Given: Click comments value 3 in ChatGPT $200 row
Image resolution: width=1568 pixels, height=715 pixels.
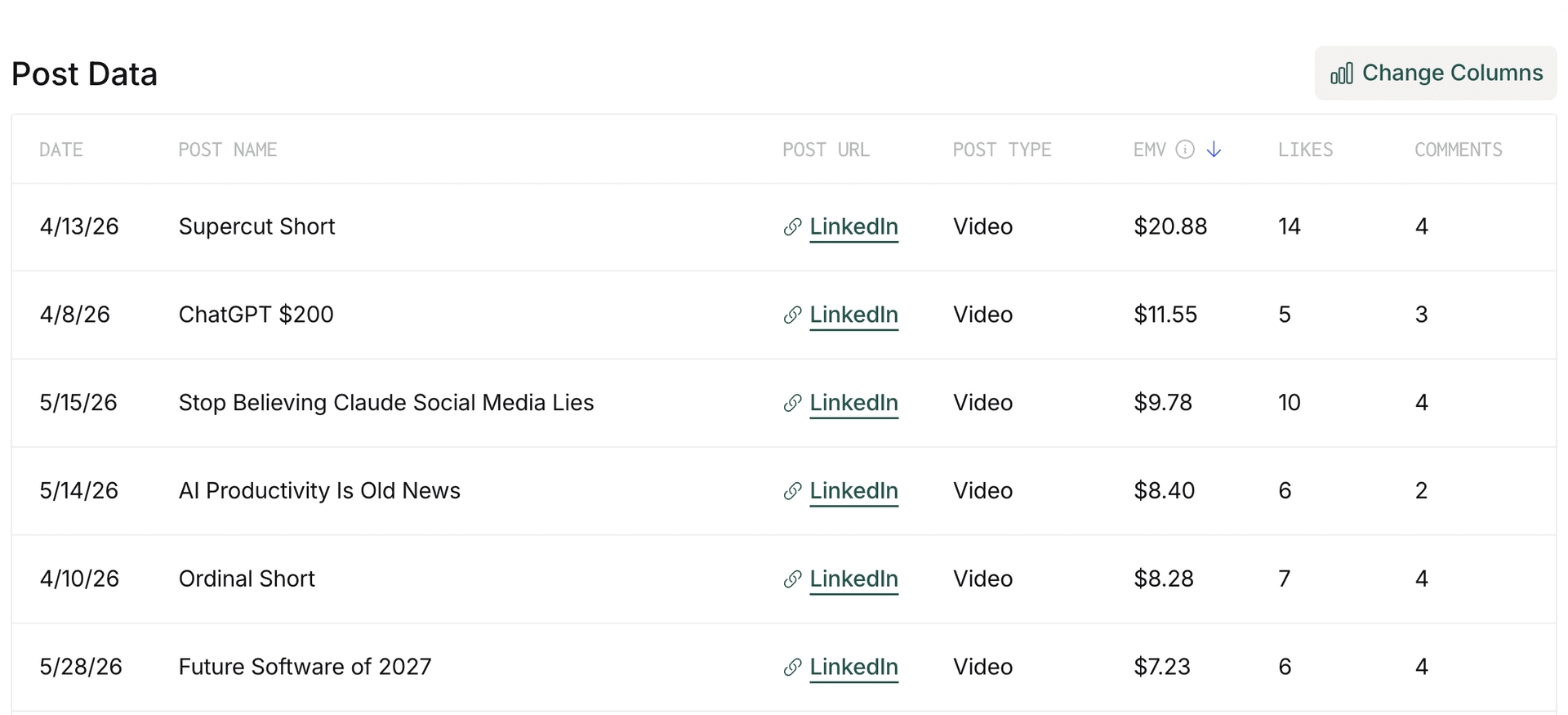Looking at the screenshot, I should [x=1421, y=315].
